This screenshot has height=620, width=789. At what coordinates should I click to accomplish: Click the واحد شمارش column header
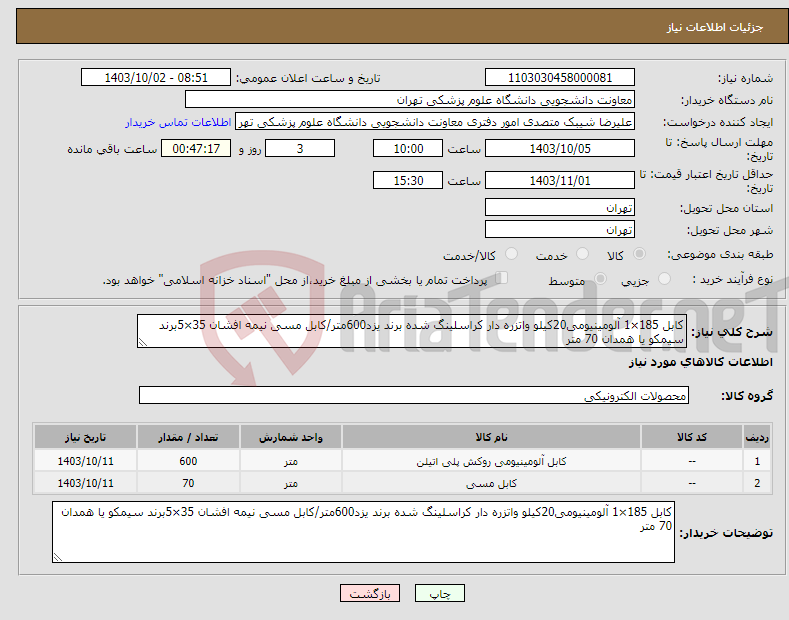291,437
